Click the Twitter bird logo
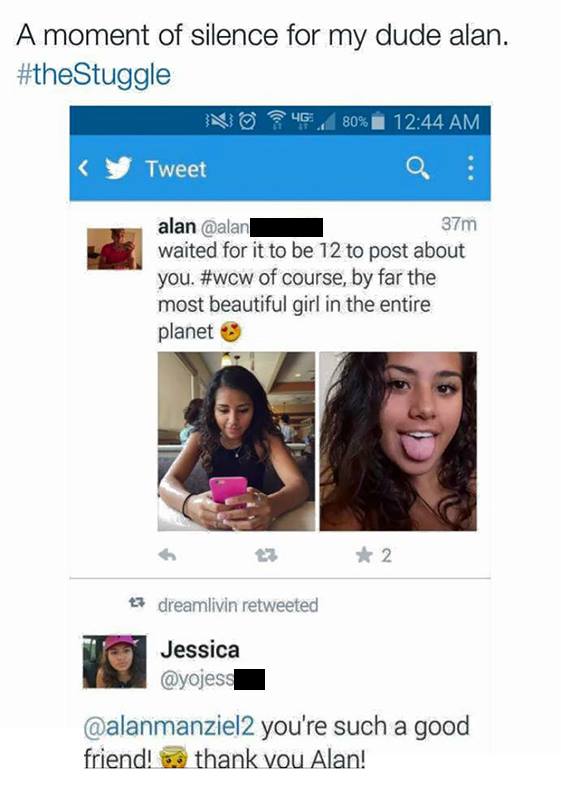The height and width of the screenshot is (800, 561). pyautogui.click(x=118, y=168)
